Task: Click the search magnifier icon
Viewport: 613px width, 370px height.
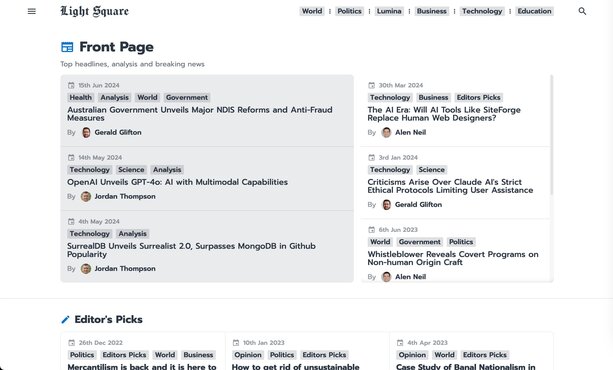Action: [582, 11]
